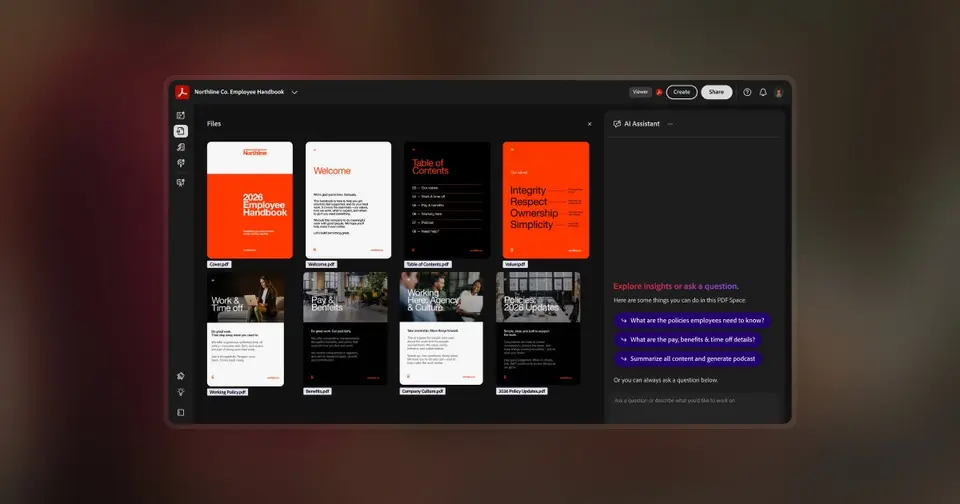This screenshot has width=960, height=504.
Task: Click the '2026 Policy Updates.pdf' file name label
Action: tap(522, 391)
